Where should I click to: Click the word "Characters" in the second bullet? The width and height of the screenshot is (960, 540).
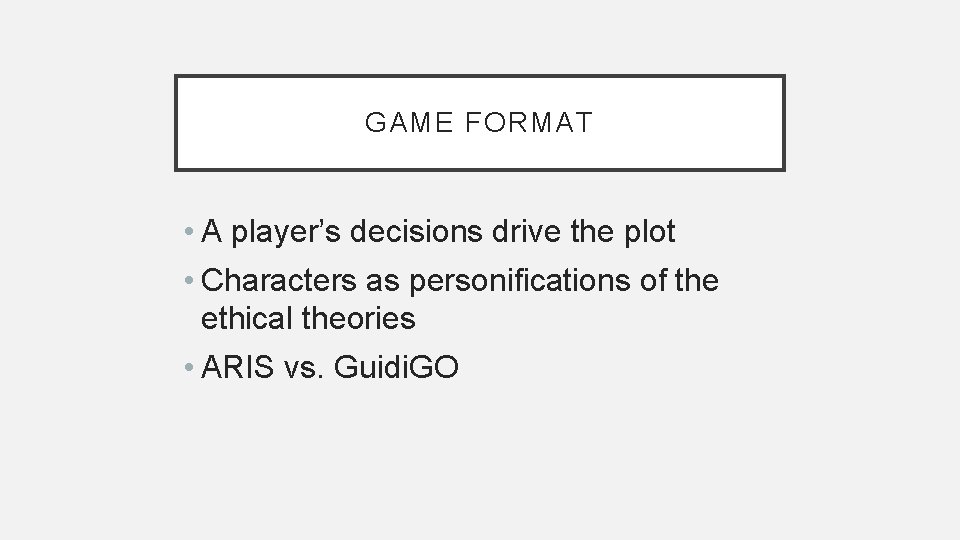click(279, 280)
